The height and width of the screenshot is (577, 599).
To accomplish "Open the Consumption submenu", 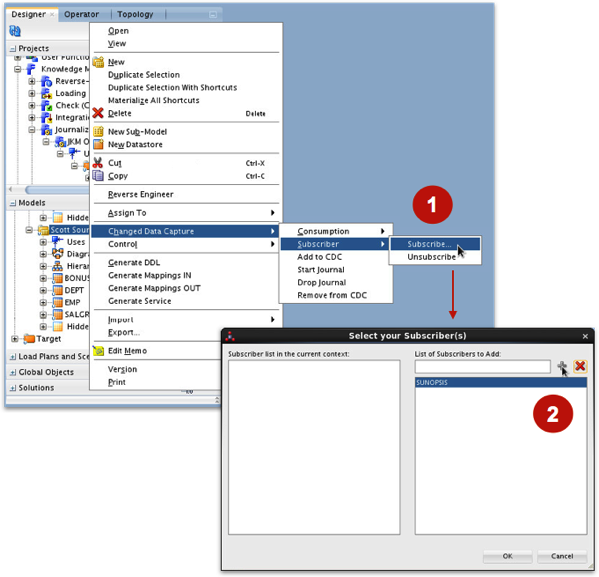I will (336, 231).
